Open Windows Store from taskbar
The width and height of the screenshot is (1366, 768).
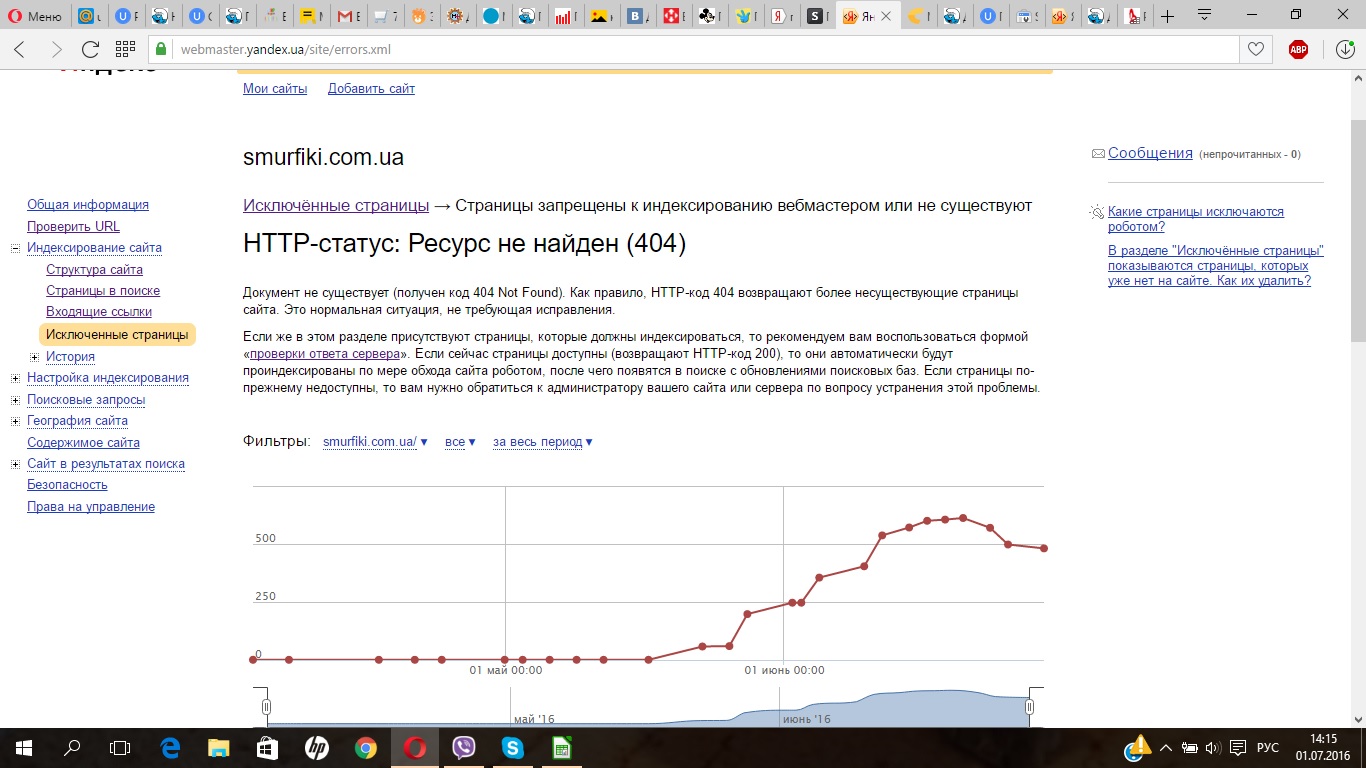coord(268,747)
